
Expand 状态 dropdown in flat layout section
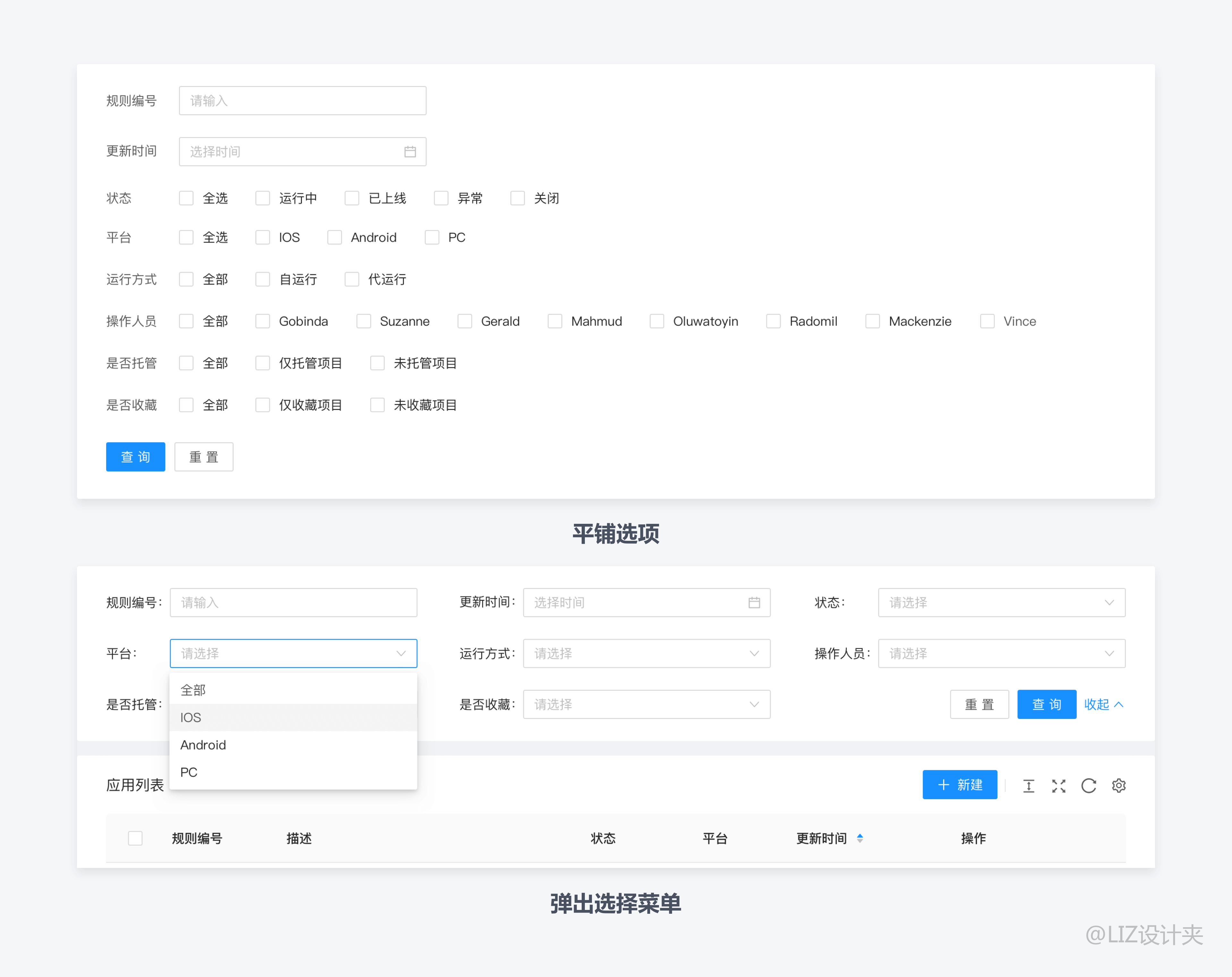point(997,601)
